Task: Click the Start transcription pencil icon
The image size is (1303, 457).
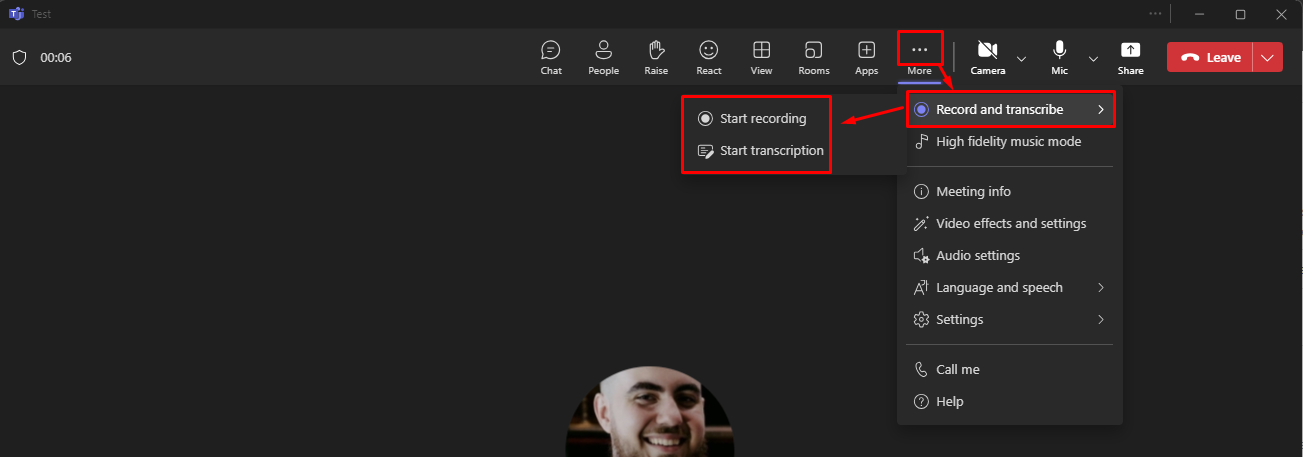Action: click(706, 150)
